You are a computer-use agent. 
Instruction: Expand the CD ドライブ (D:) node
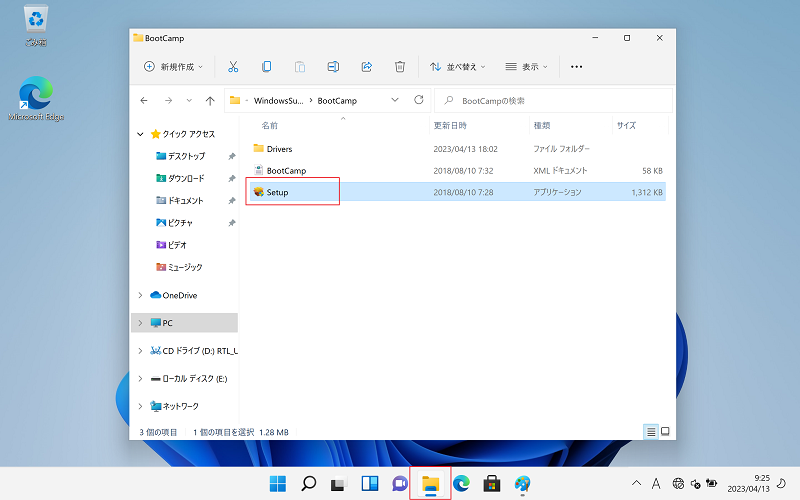[140, 351]
